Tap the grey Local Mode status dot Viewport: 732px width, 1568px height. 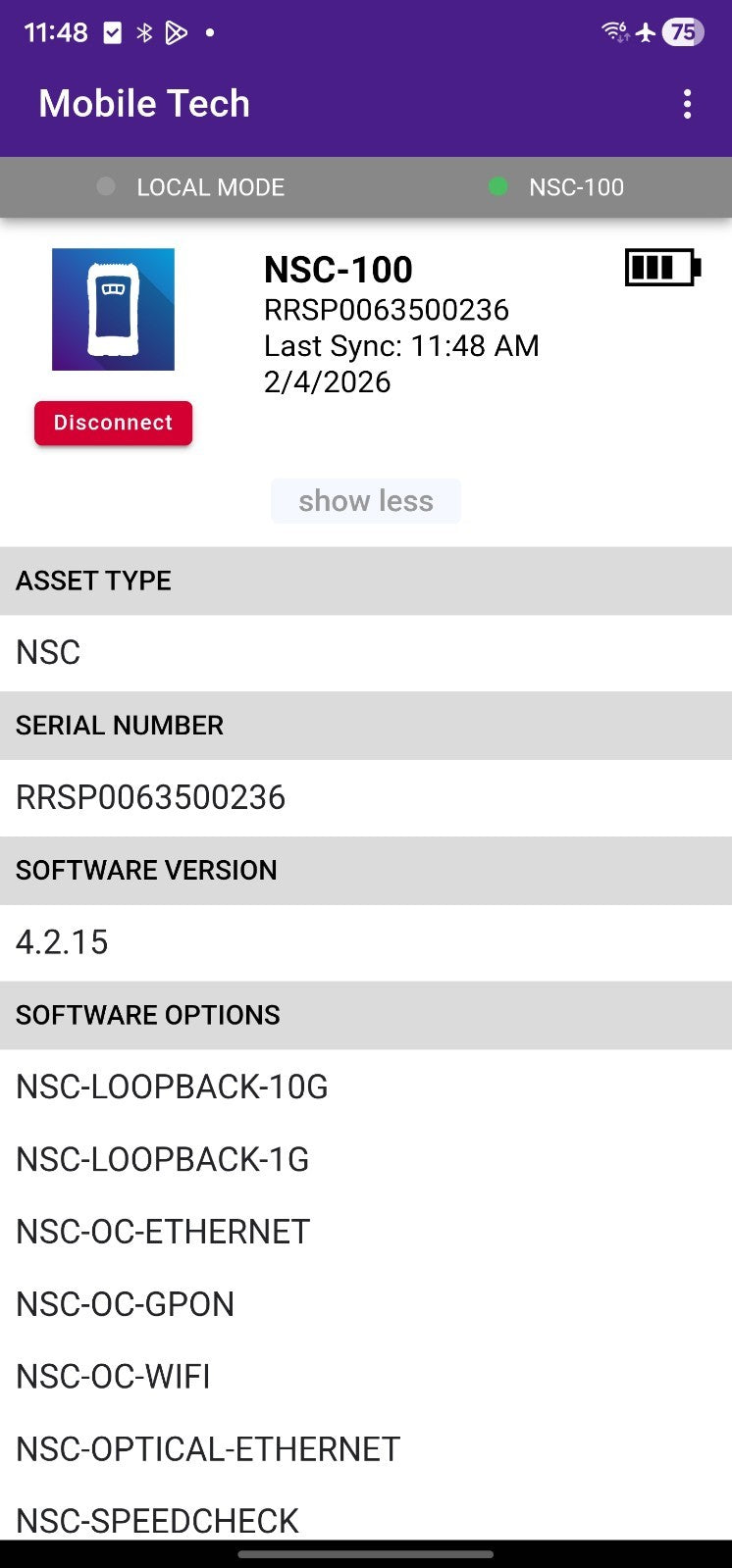[106, 186]
